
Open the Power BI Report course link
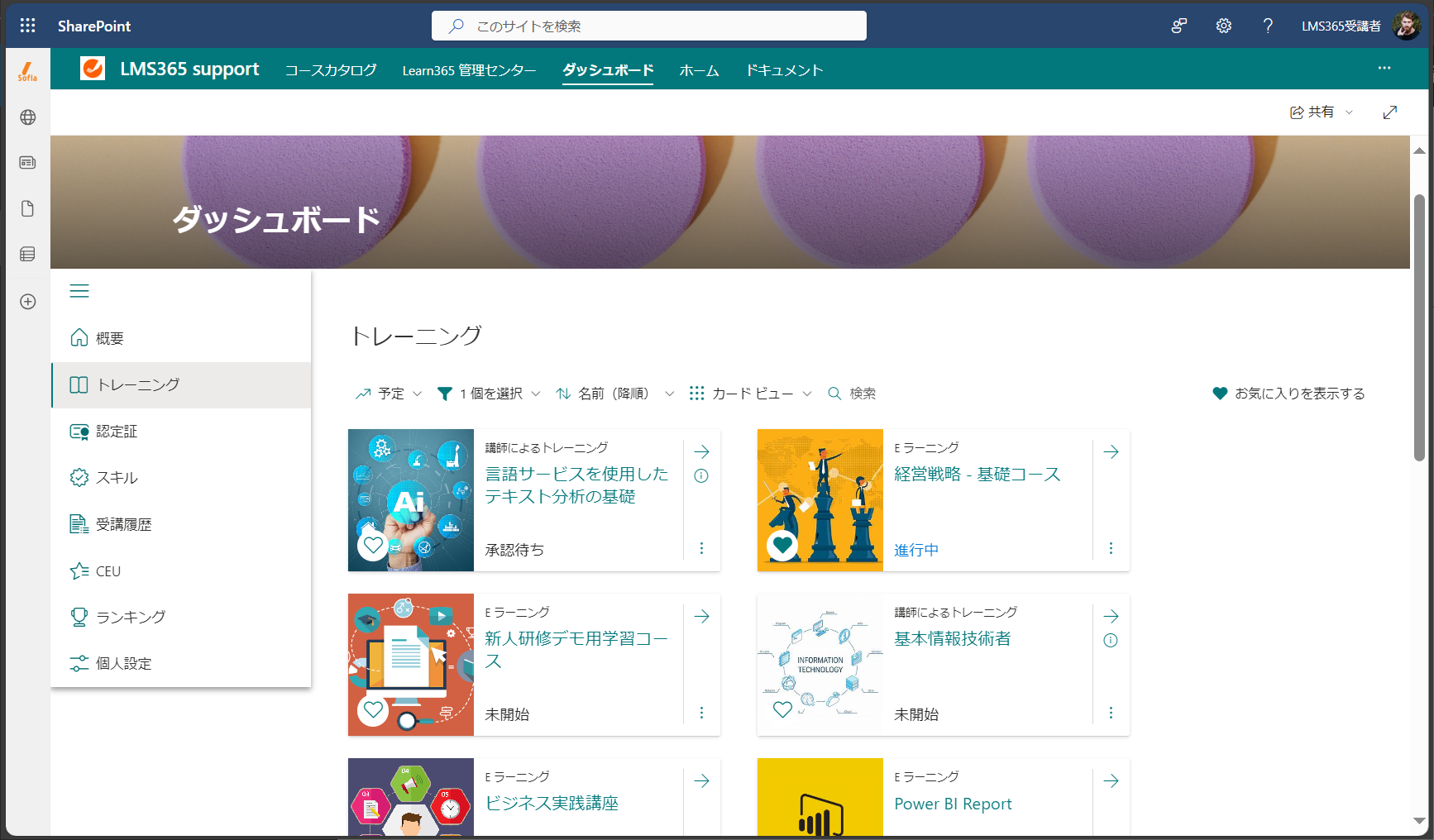click(953, 804)
